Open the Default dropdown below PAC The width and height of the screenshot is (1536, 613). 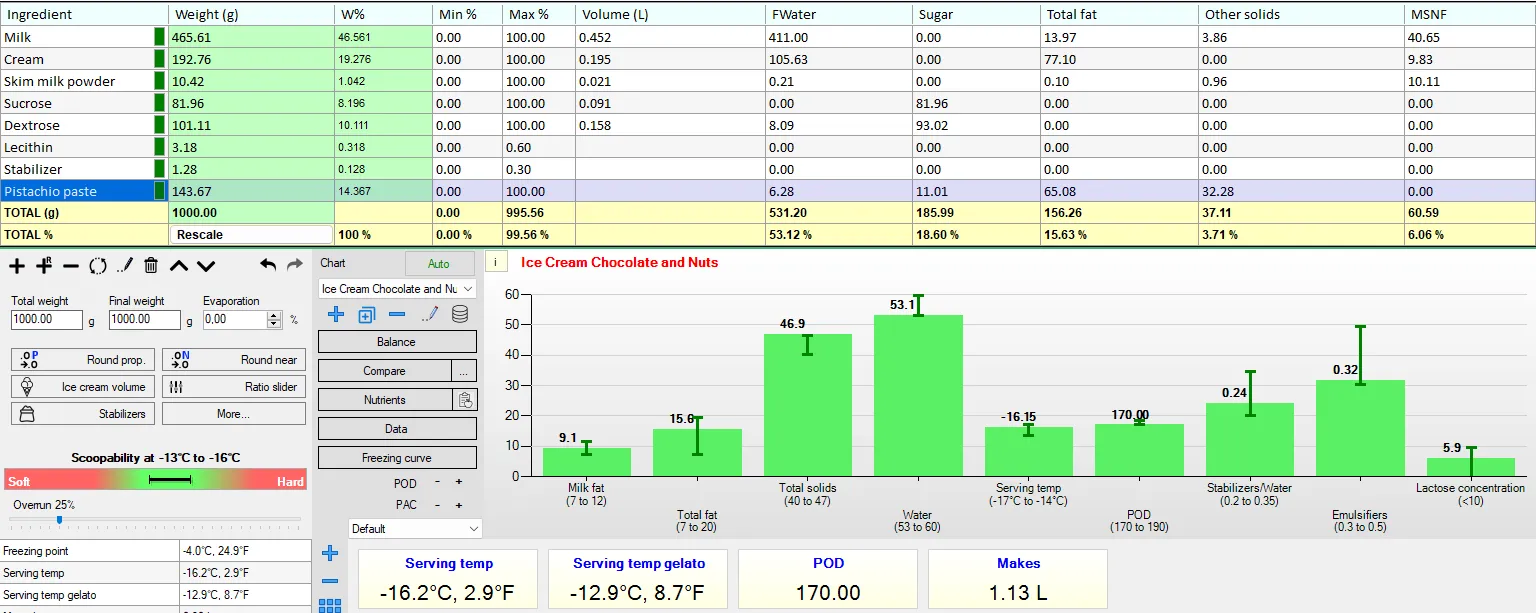coord(415,528)
